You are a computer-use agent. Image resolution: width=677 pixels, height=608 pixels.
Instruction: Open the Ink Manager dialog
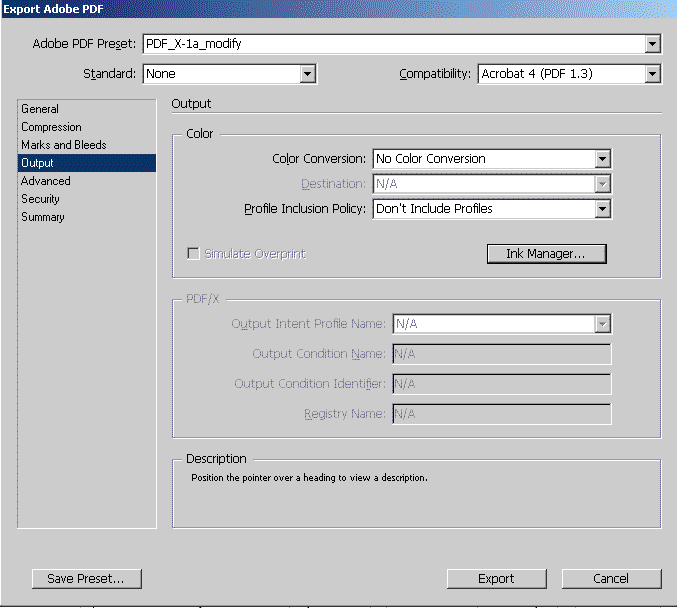tap(547, 254)
